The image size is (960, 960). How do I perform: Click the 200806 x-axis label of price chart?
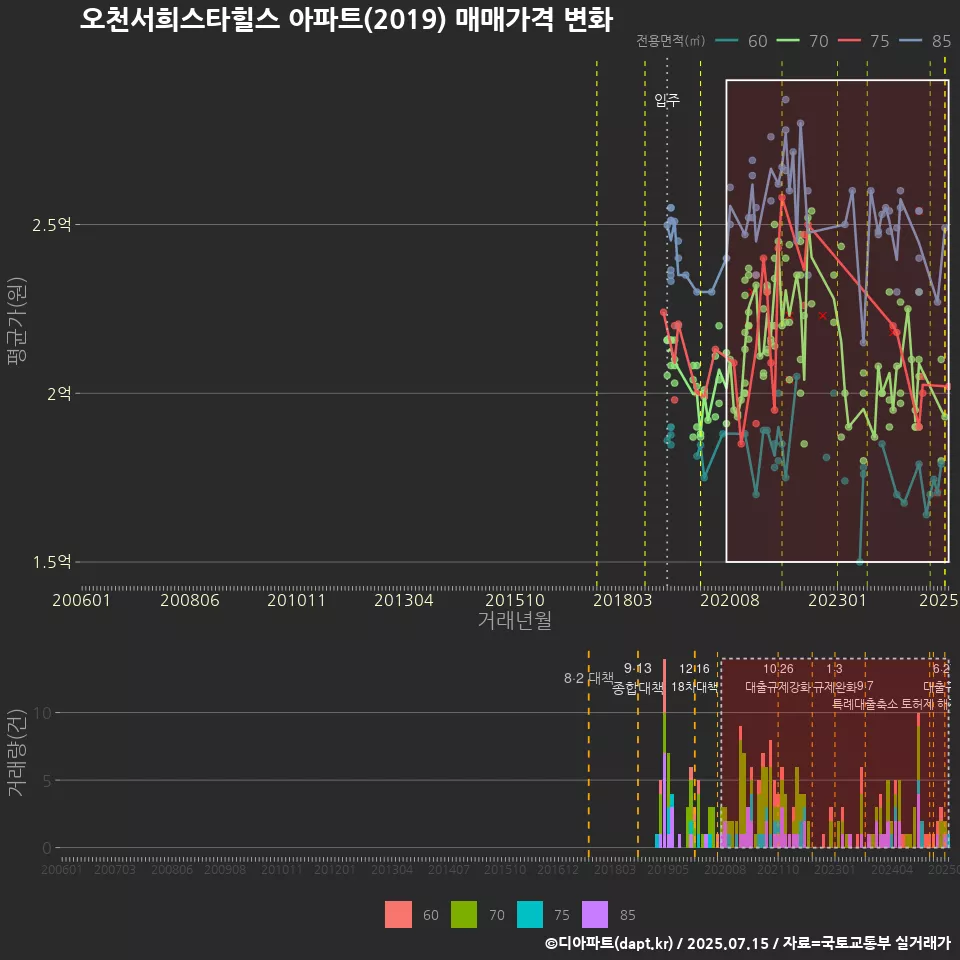(190, 600)
